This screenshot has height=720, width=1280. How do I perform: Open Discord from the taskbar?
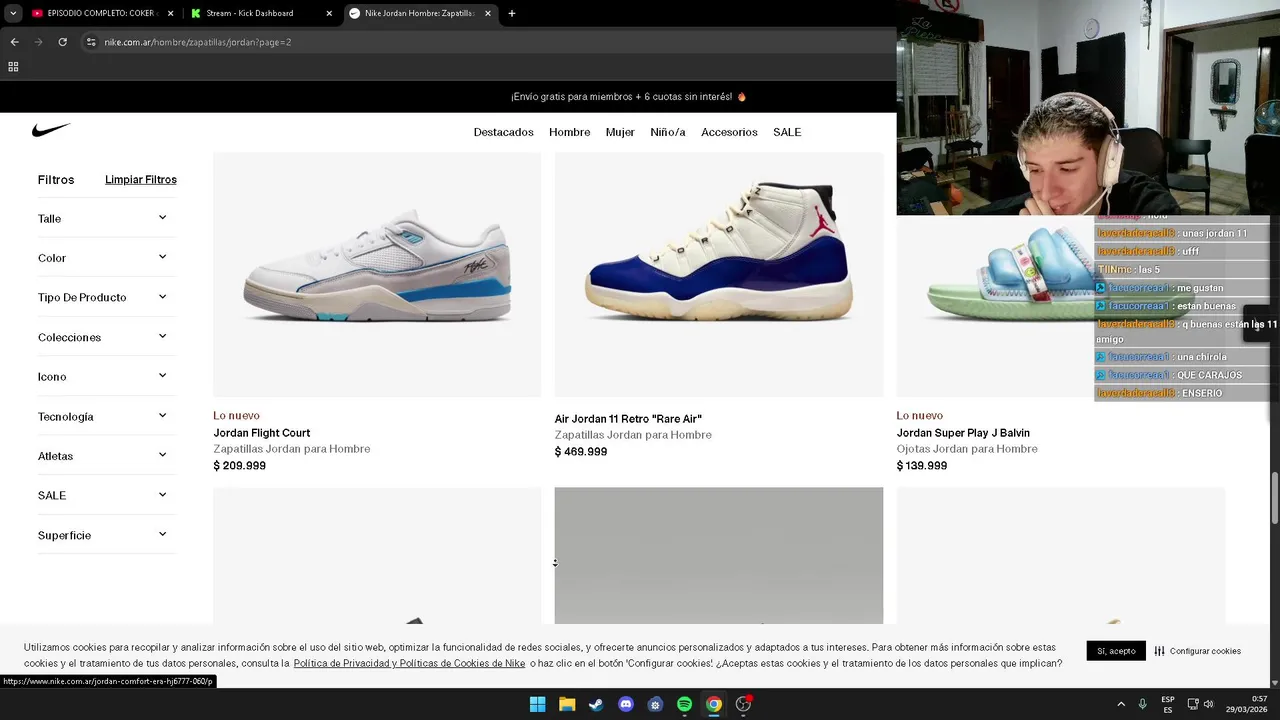(626, 704)
